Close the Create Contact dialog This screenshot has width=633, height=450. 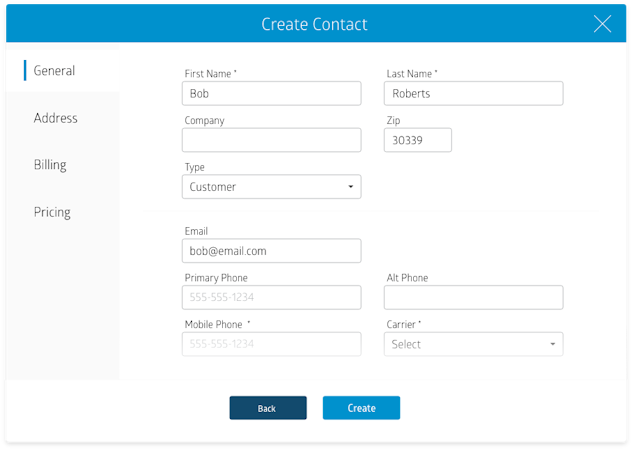click(x=602, y=24)
